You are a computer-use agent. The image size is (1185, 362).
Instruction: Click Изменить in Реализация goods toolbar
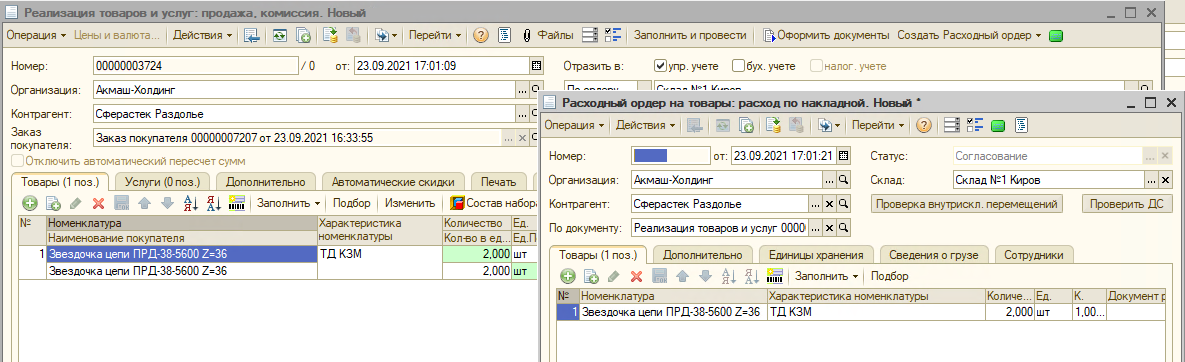point(410,203)
